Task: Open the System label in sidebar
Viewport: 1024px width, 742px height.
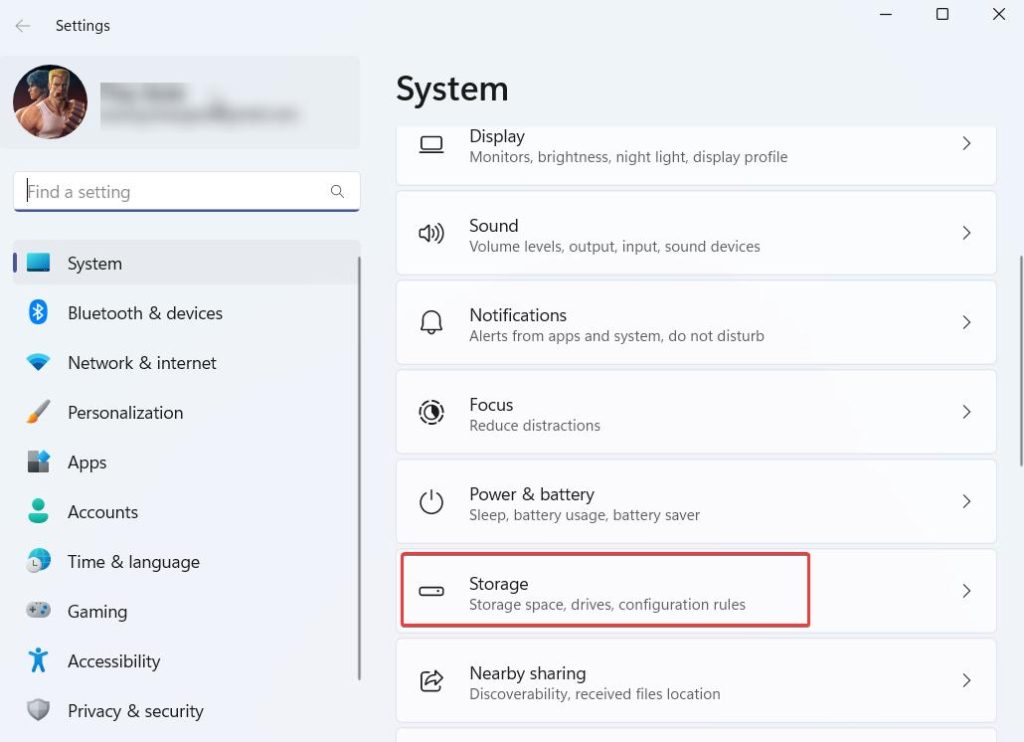Action: [x=95, y=263]
